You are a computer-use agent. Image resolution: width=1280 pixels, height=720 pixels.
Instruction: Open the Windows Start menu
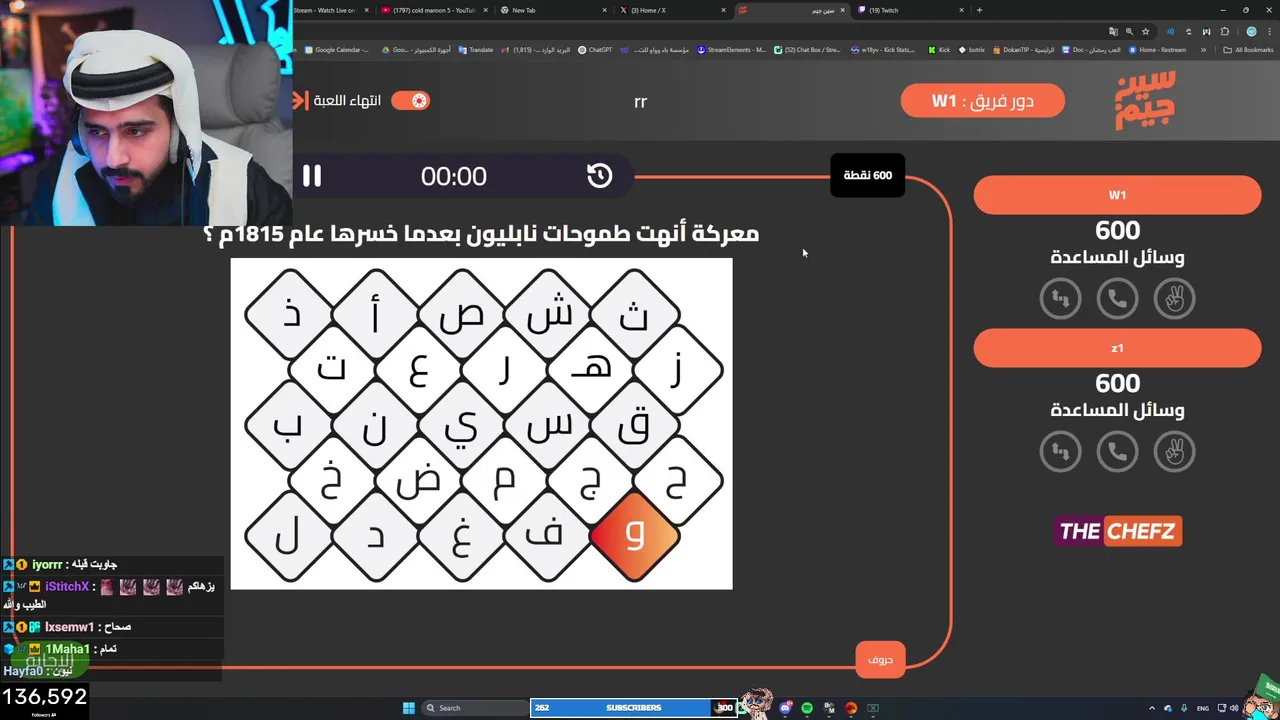tap(409, 708)
